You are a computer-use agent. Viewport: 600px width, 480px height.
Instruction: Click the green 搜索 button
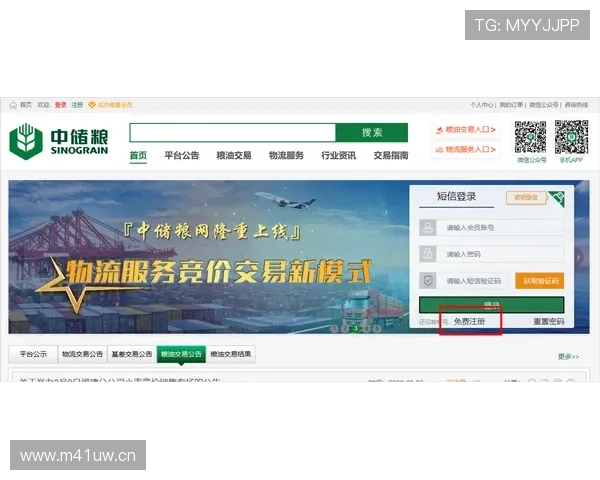[x=372, y=133]
